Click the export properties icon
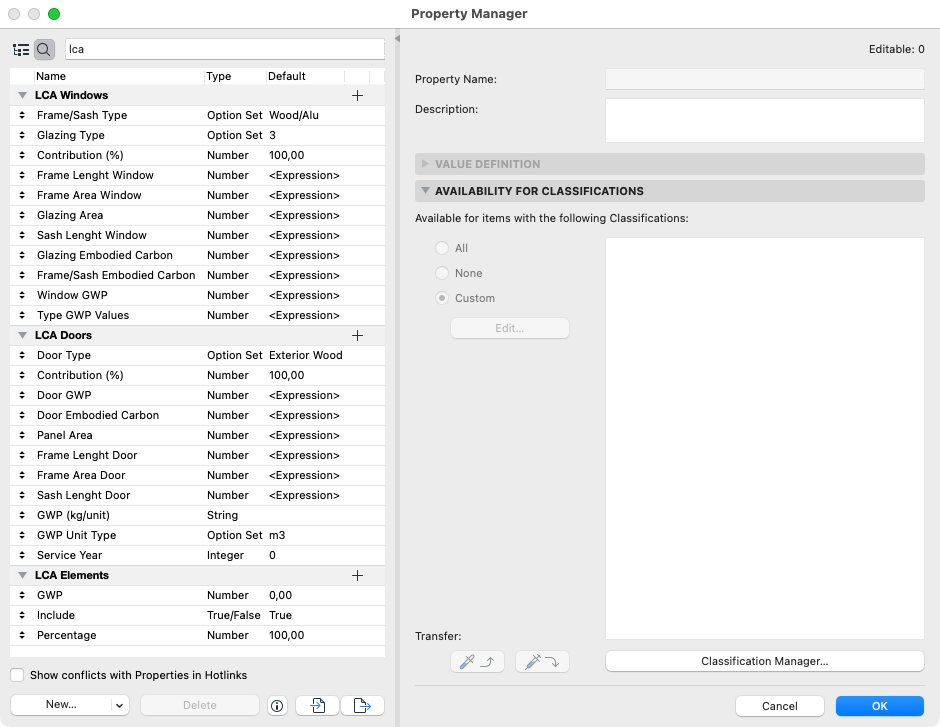 click(x=362, y=706)
